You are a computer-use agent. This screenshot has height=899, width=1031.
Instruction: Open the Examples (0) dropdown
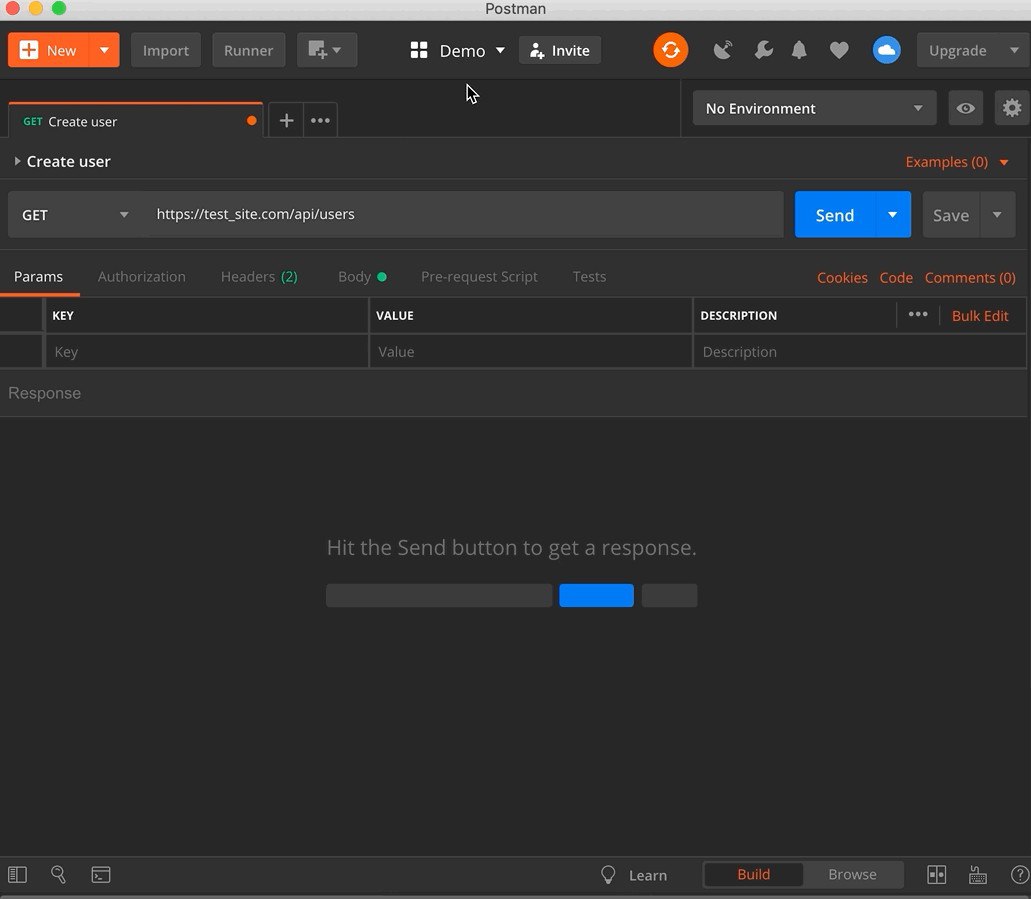[x=956, y=162]
